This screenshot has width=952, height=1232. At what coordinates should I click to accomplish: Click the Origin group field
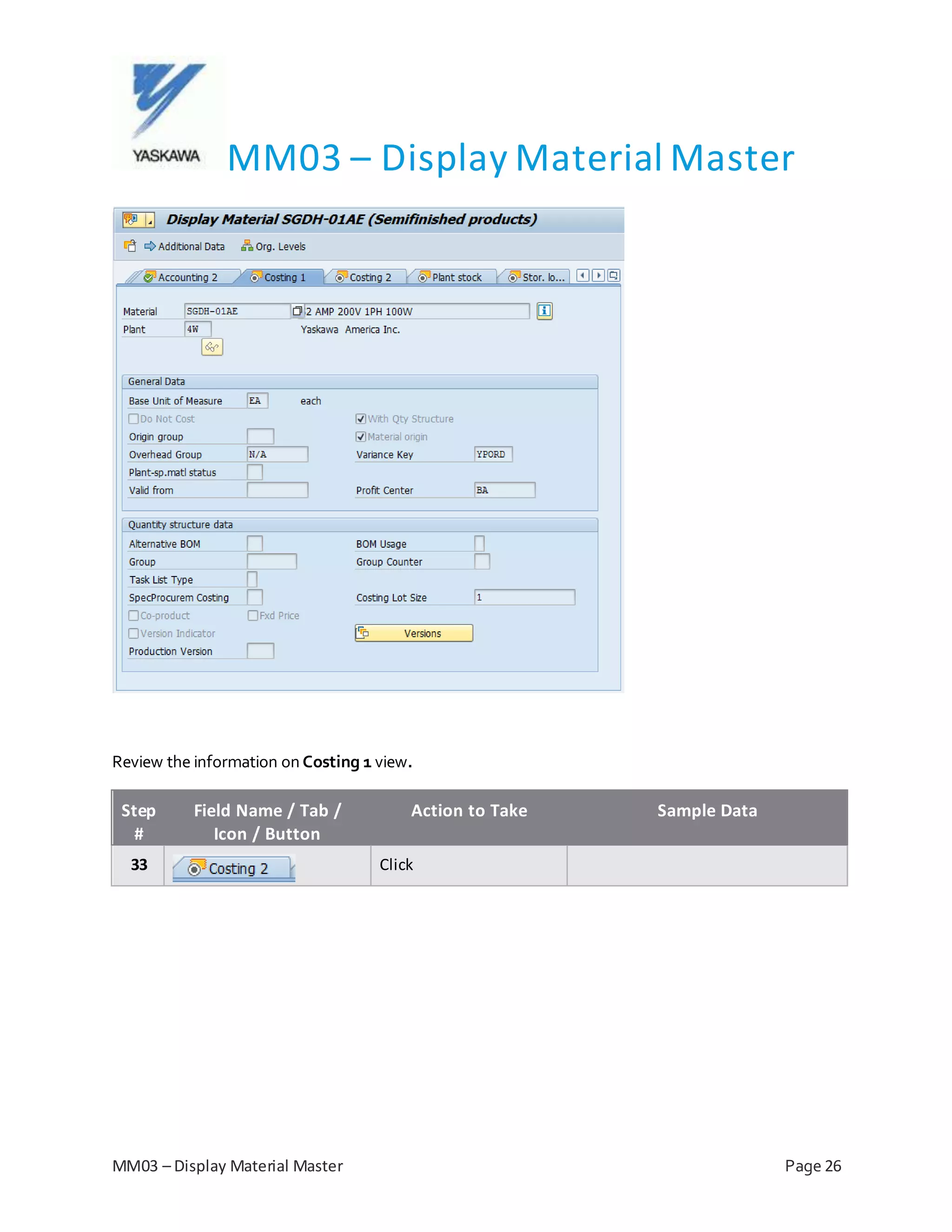(260, 436)
